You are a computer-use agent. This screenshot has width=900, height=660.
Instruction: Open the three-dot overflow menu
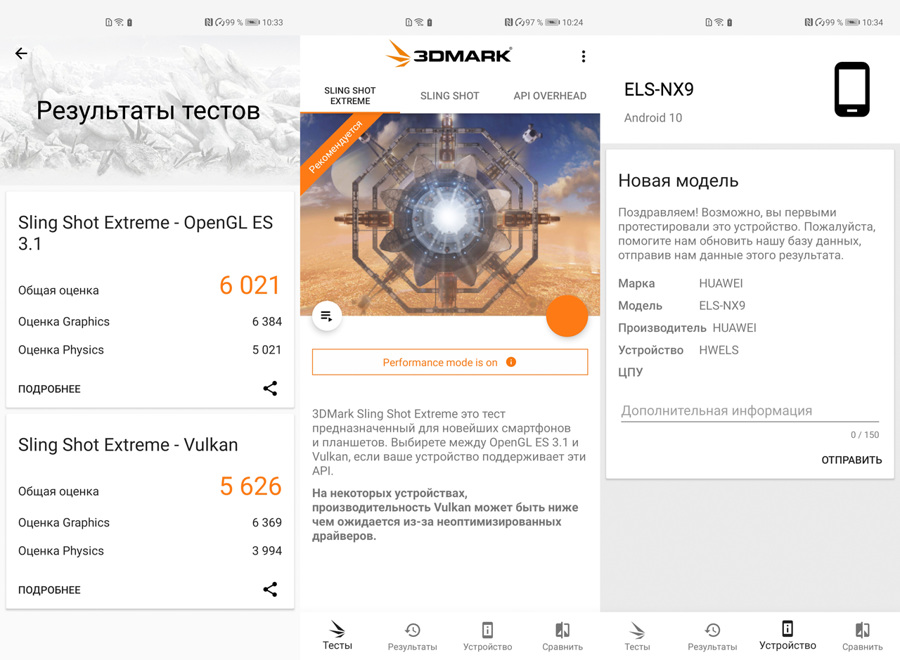[x=583, y=56]
